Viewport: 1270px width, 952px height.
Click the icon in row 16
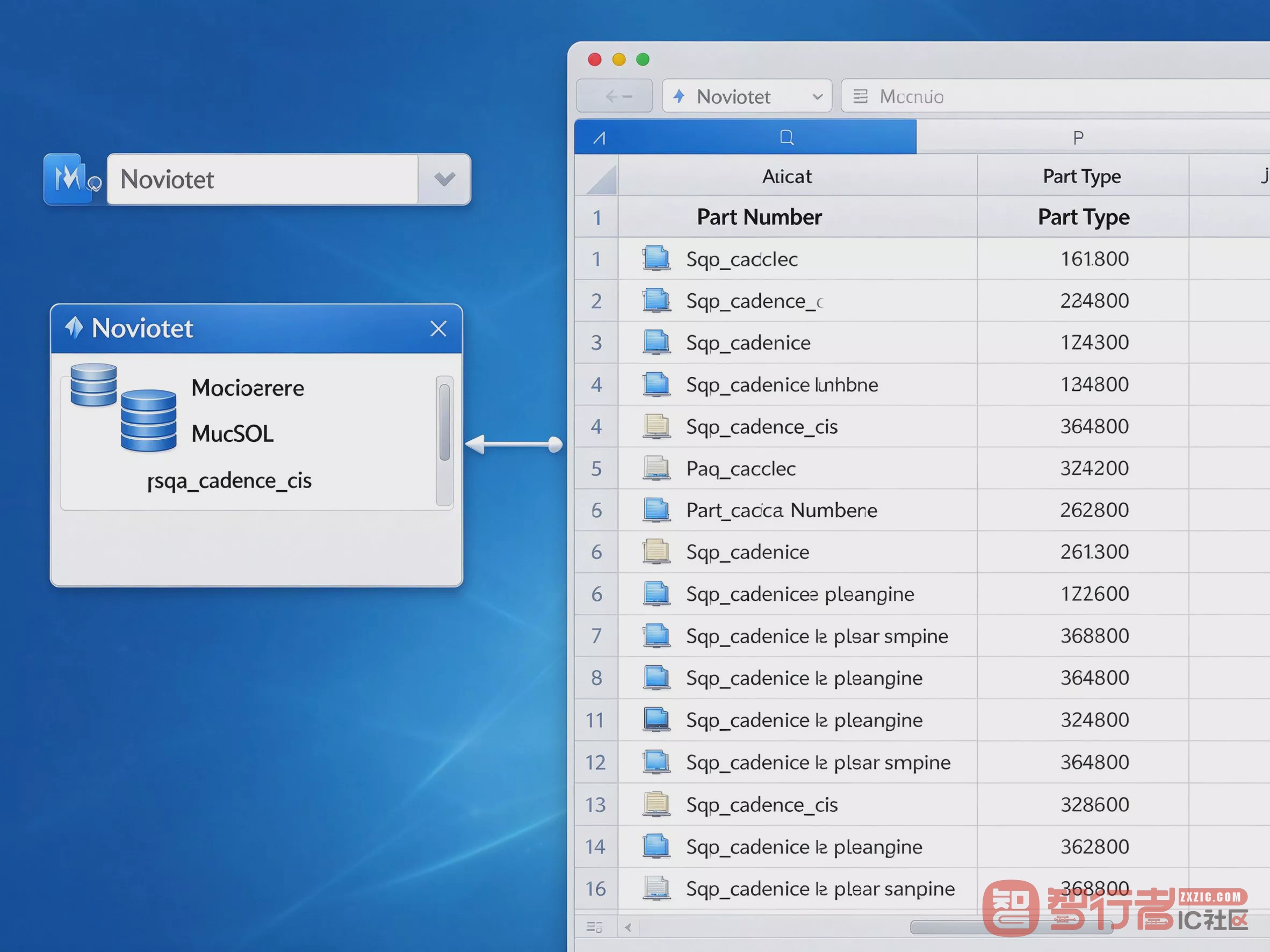coord(656,888)
